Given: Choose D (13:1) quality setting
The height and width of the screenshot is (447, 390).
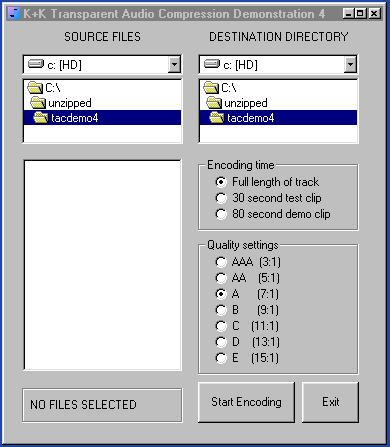Looking at the screenshot, I should click(x=248, y=342).
